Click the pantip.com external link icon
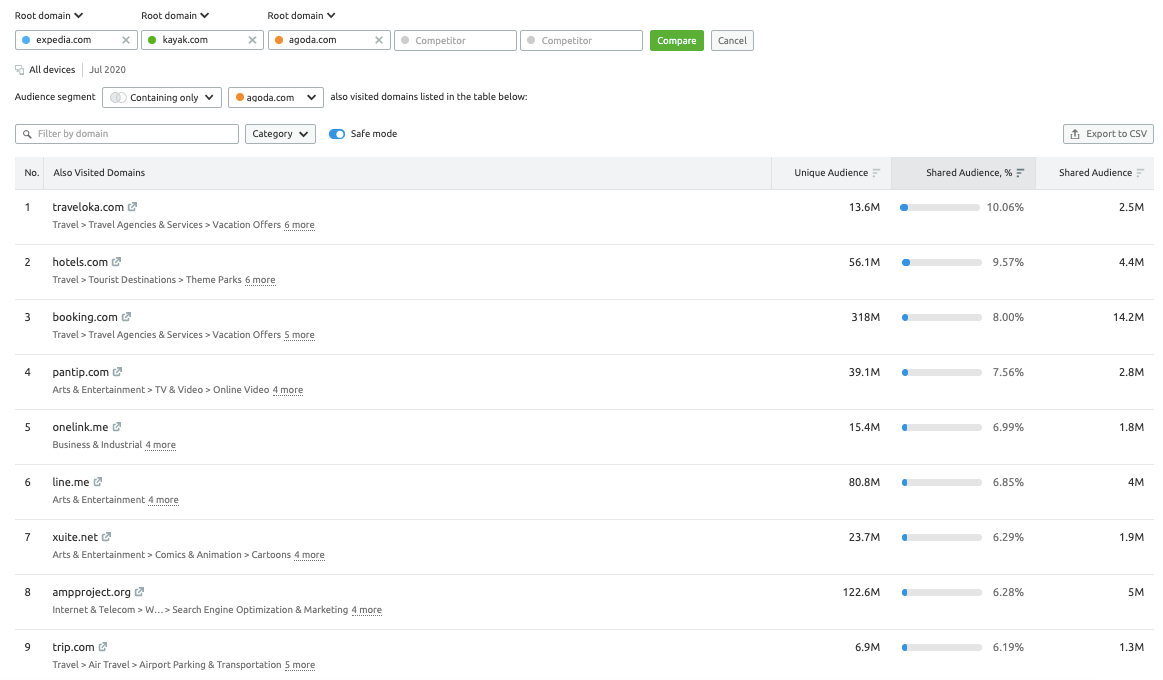The image size is (1163, 680). click(118, 372)
